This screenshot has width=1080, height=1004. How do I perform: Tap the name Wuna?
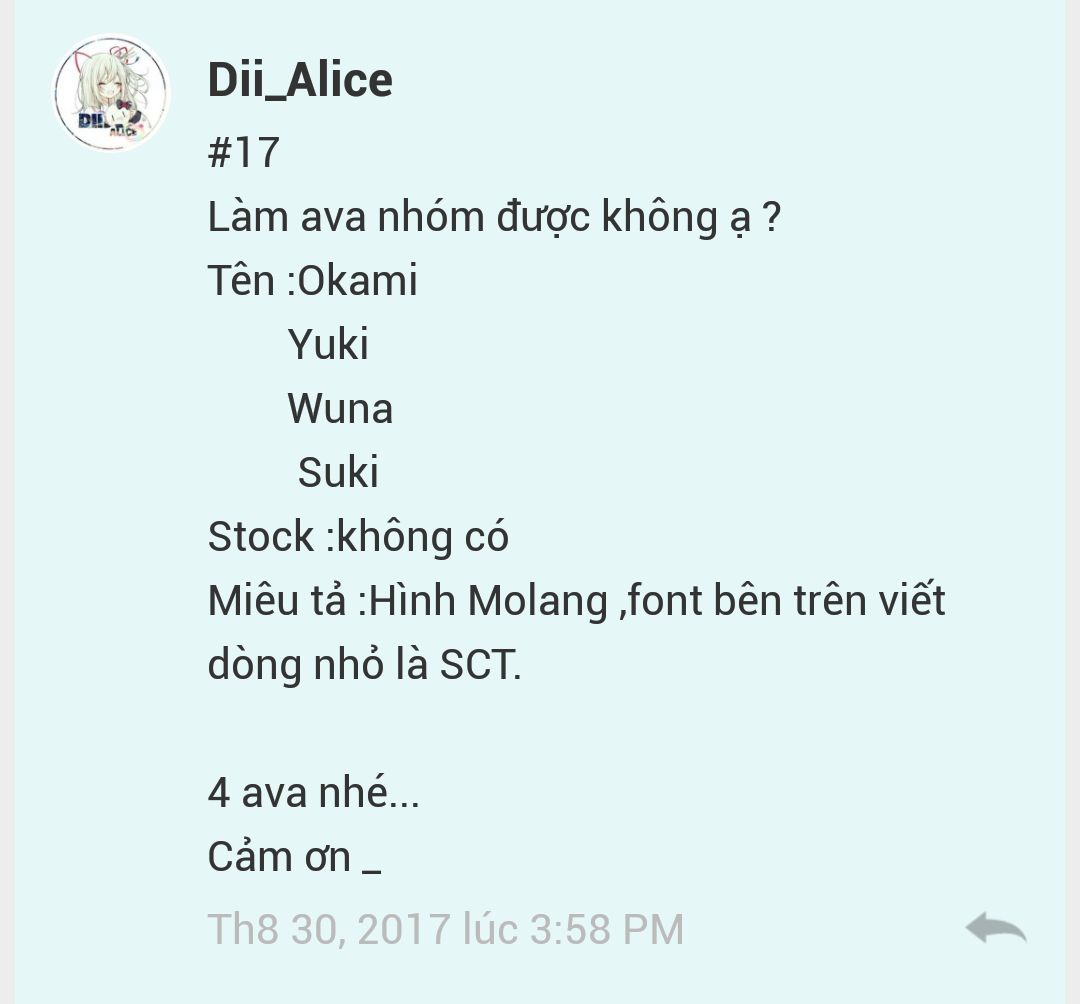[340, 408]
